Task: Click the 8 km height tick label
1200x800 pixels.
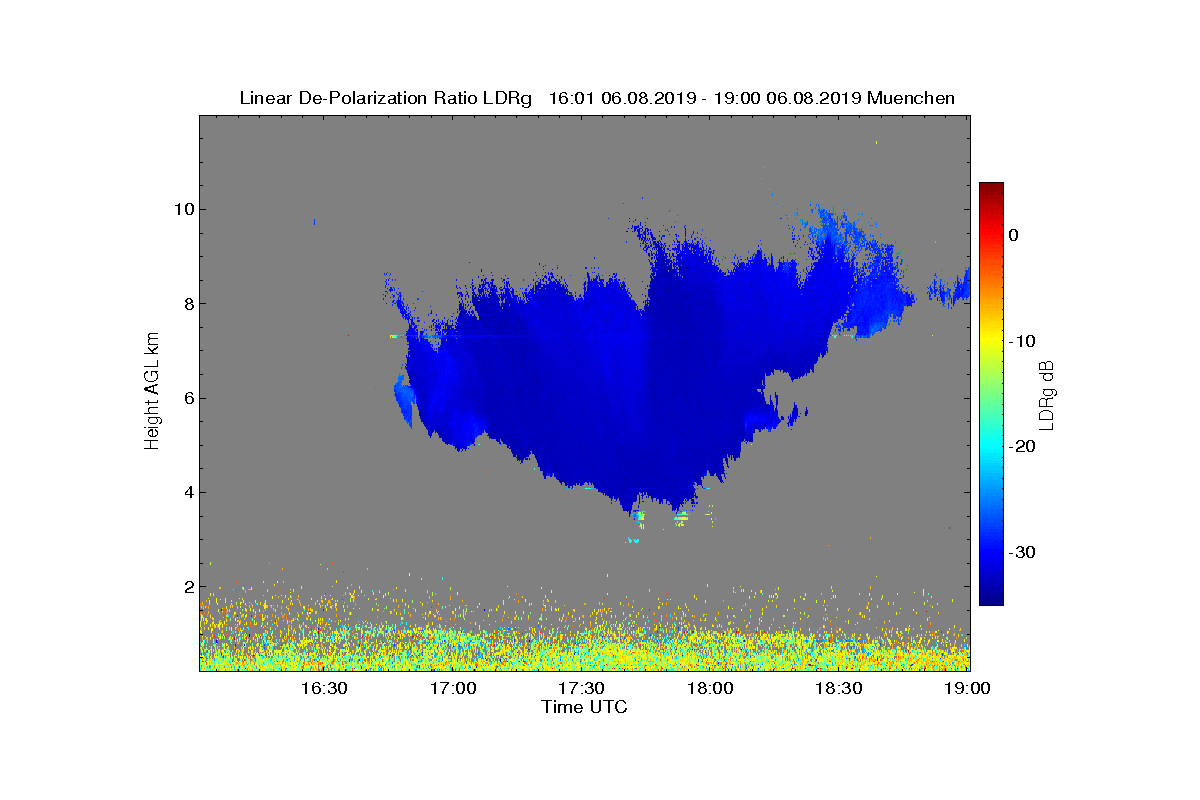Action: 186,304
